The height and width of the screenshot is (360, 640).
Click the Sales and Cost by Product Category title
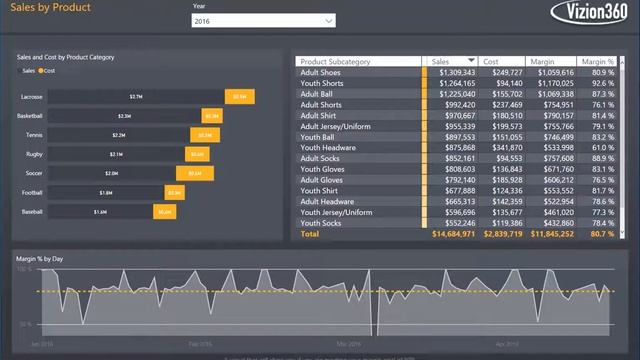66,57
